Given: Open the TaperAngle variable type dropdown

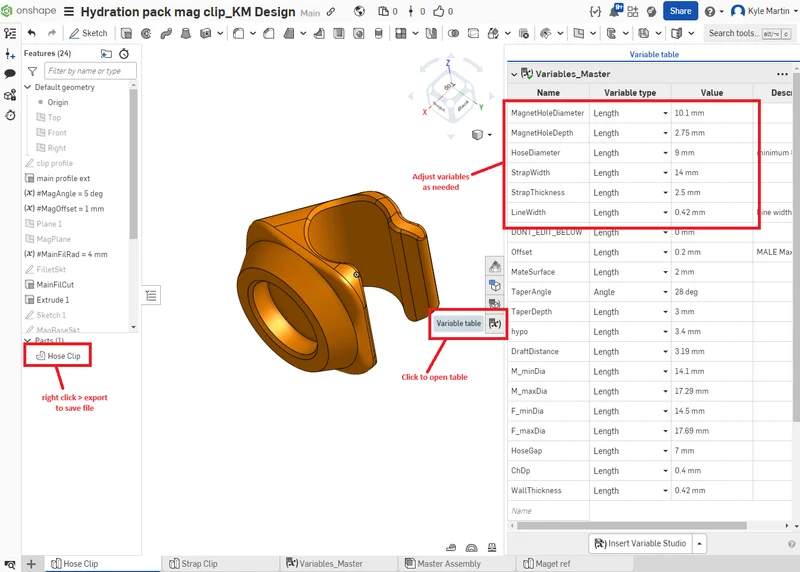Looking at the screenshot, I should (665, 292).
